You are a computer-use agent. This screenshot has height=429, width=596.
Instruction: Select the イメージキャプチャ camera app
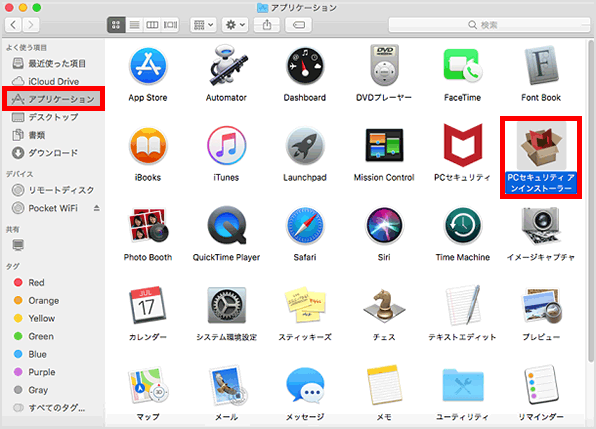pos(541,226)
